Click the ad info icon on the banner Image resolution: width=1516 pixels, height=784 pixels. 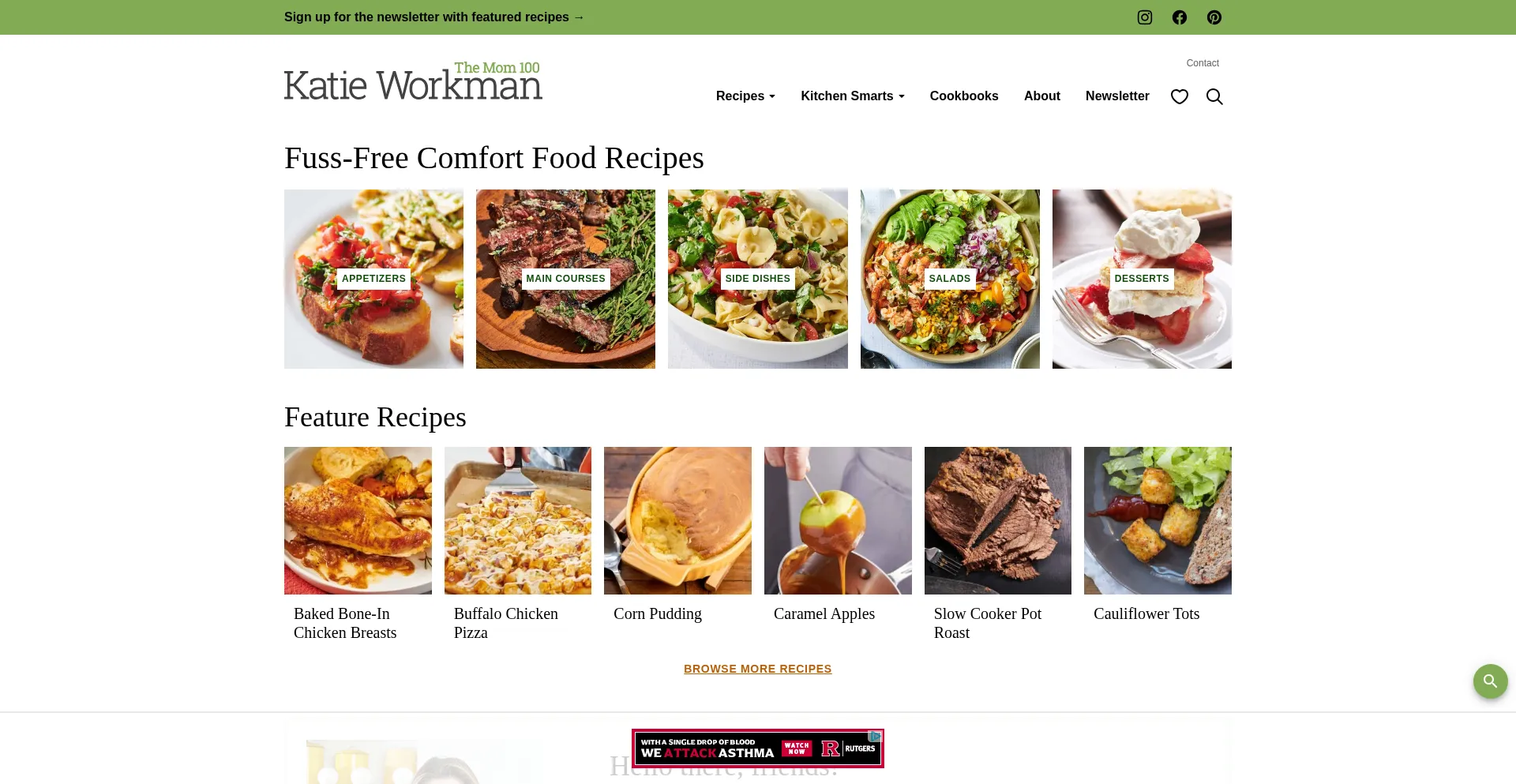(x=875, y=736)
